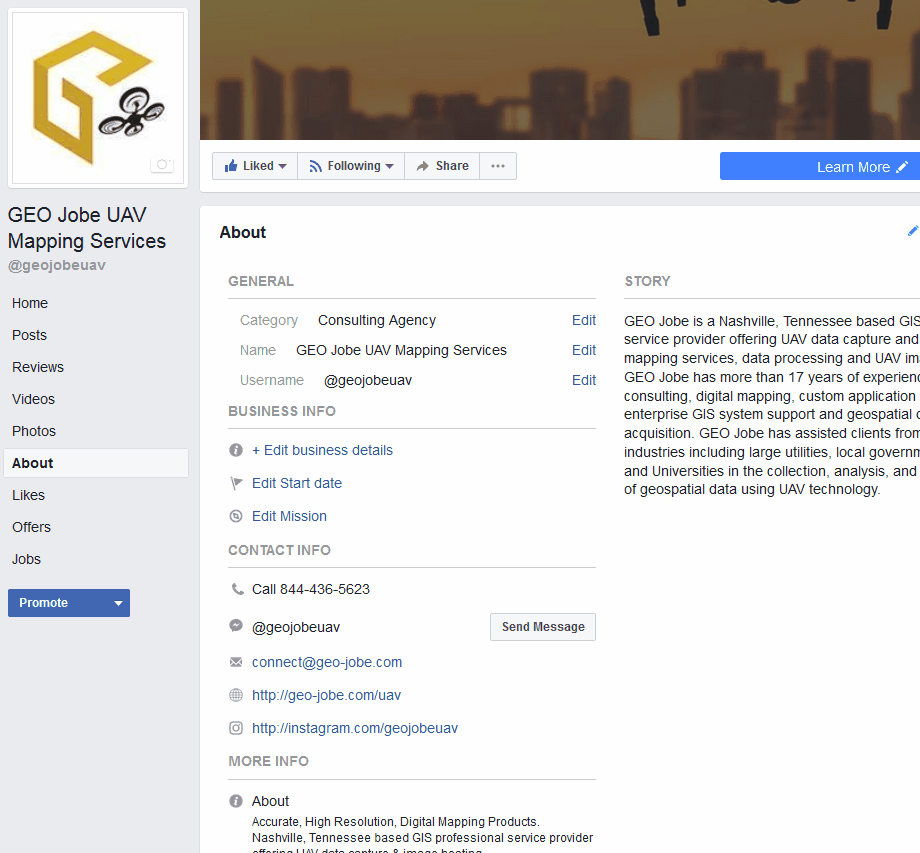Screen dimensions: 920x853
Task: Click the camera icon on profile picture
Action: [162, 165]
